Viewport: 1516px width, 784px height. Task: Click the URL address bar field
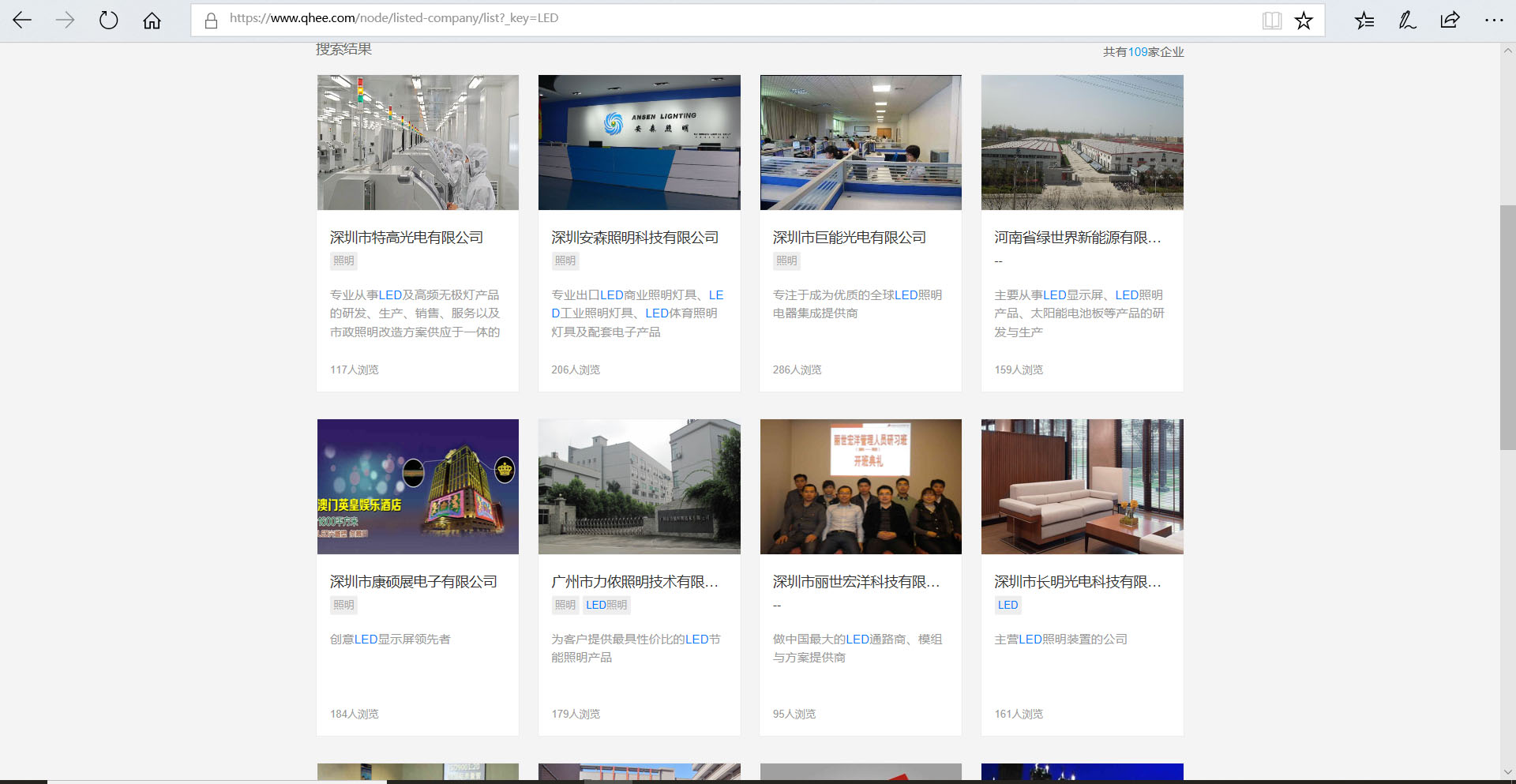(x=711, y=18)
